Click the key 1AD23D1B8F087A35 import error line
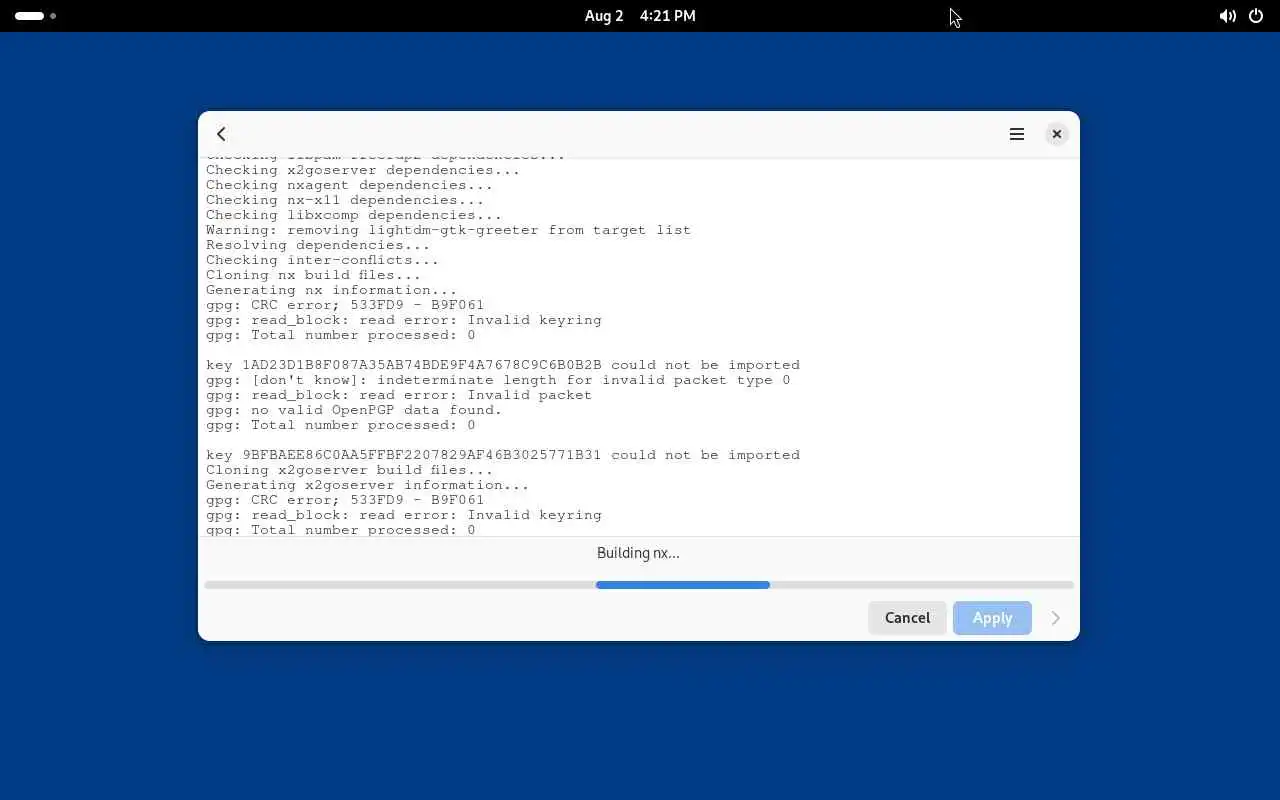 [x=503, y=365]
